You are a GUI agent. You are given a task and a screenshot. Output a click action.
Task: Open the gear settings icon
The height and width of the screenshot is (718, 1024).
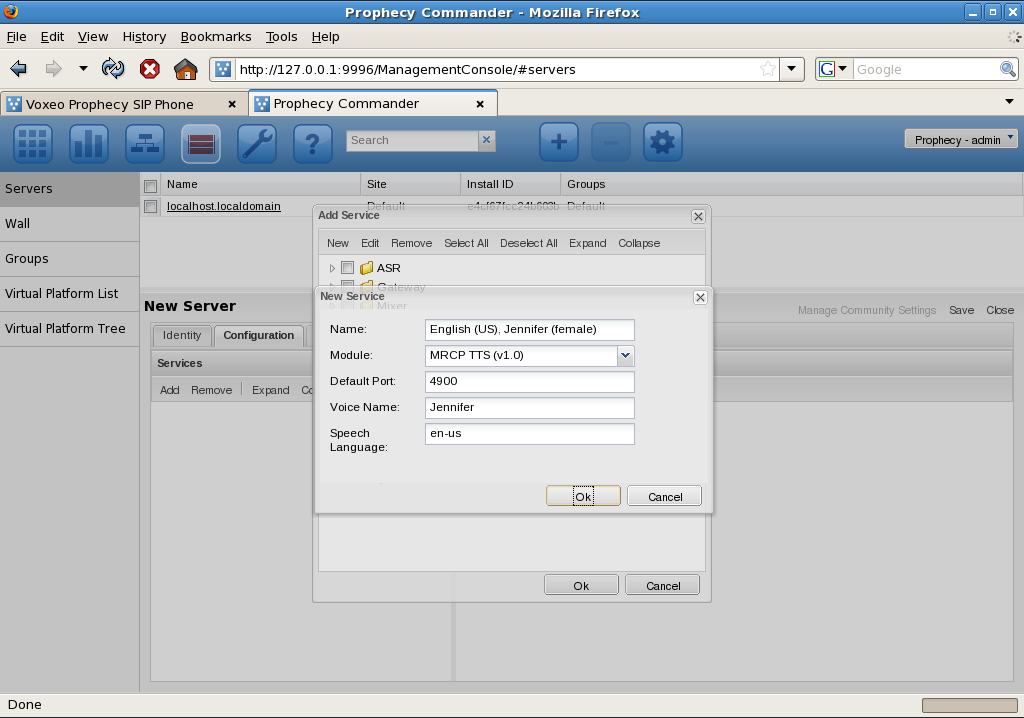tap(663, 142)
